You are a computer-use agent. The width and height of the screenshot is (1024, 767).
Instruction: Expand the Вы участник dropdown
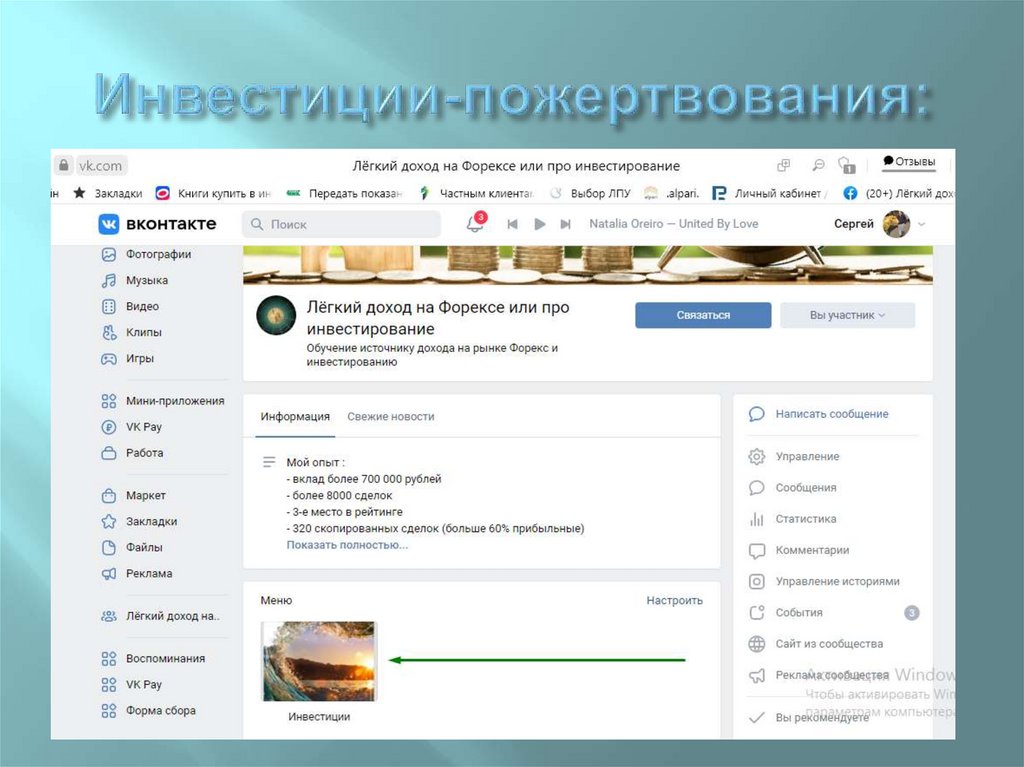coord(848,315)
